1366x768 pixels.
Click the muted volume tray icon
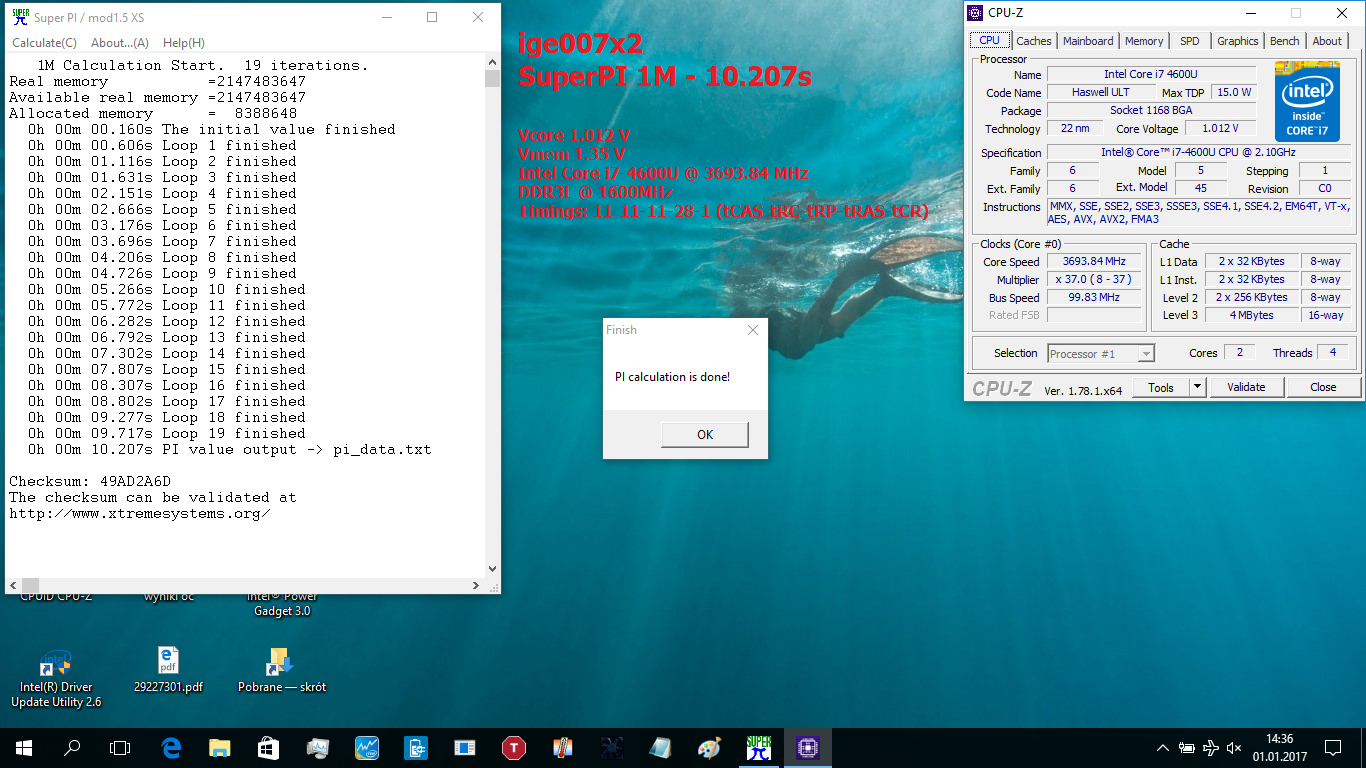pos(1234,747)
